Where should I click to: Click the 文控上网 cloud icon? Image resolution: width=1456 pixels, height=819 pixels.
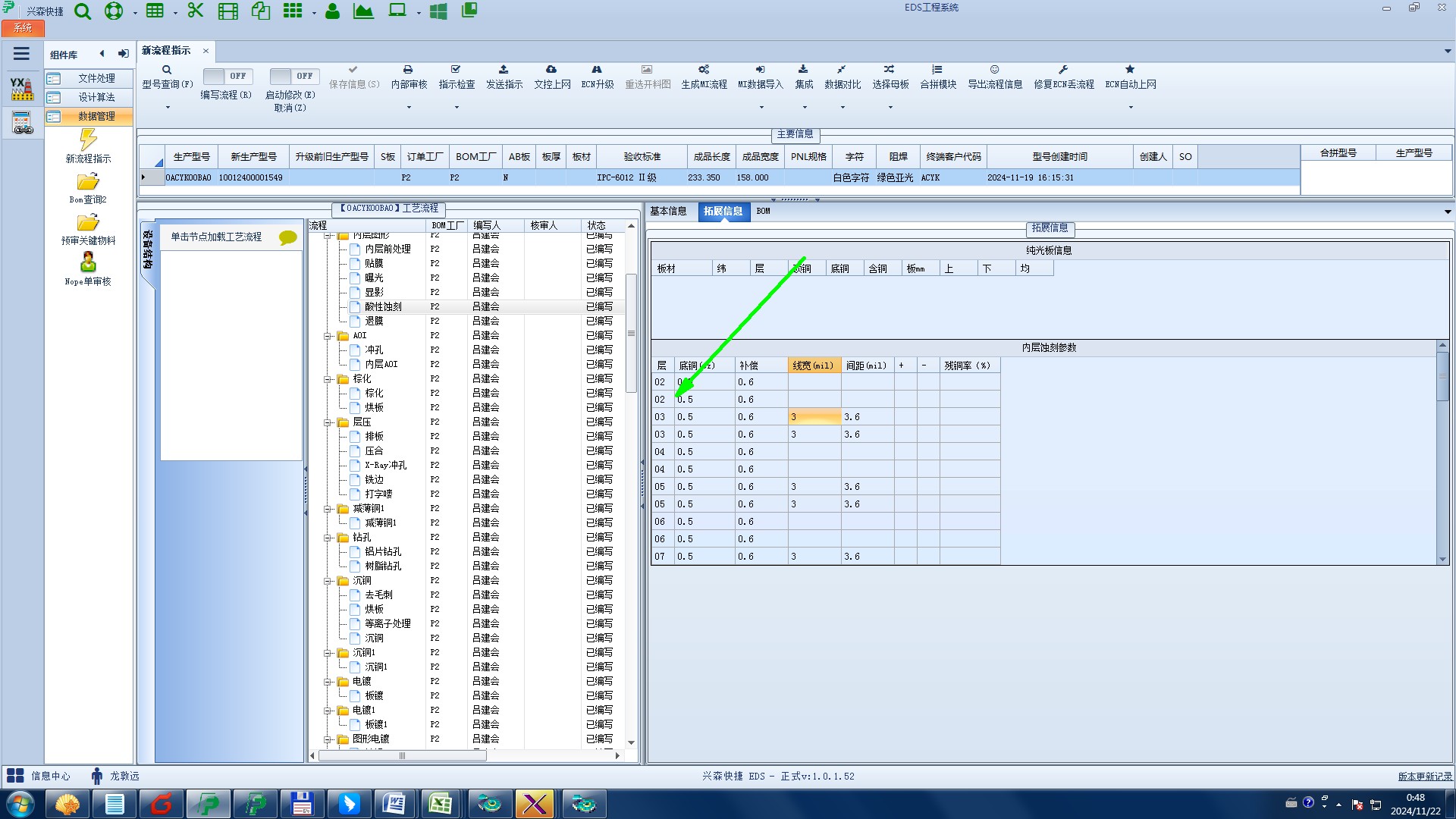pyautogui.click(x=551, y=70)
